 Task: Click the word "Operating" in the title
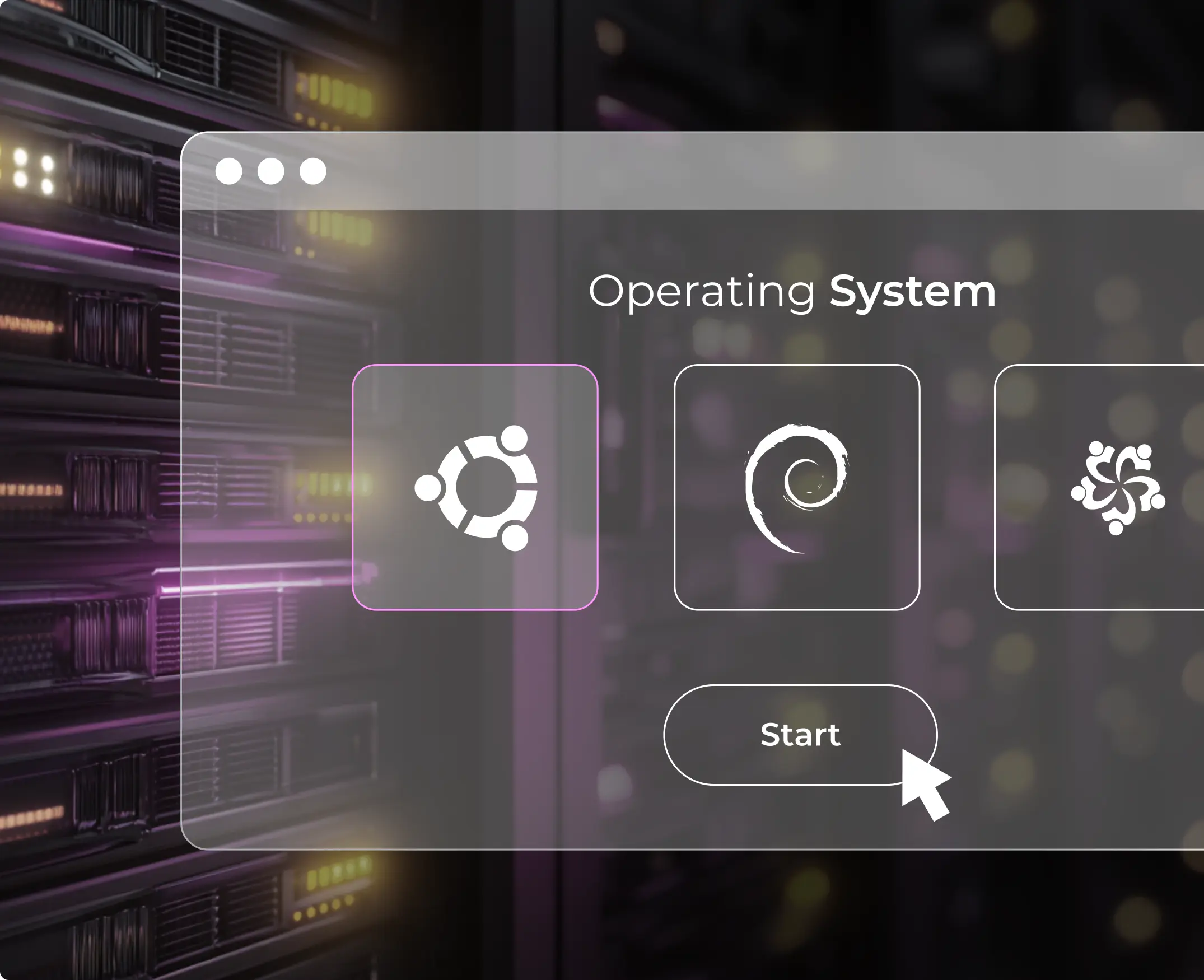702,291
